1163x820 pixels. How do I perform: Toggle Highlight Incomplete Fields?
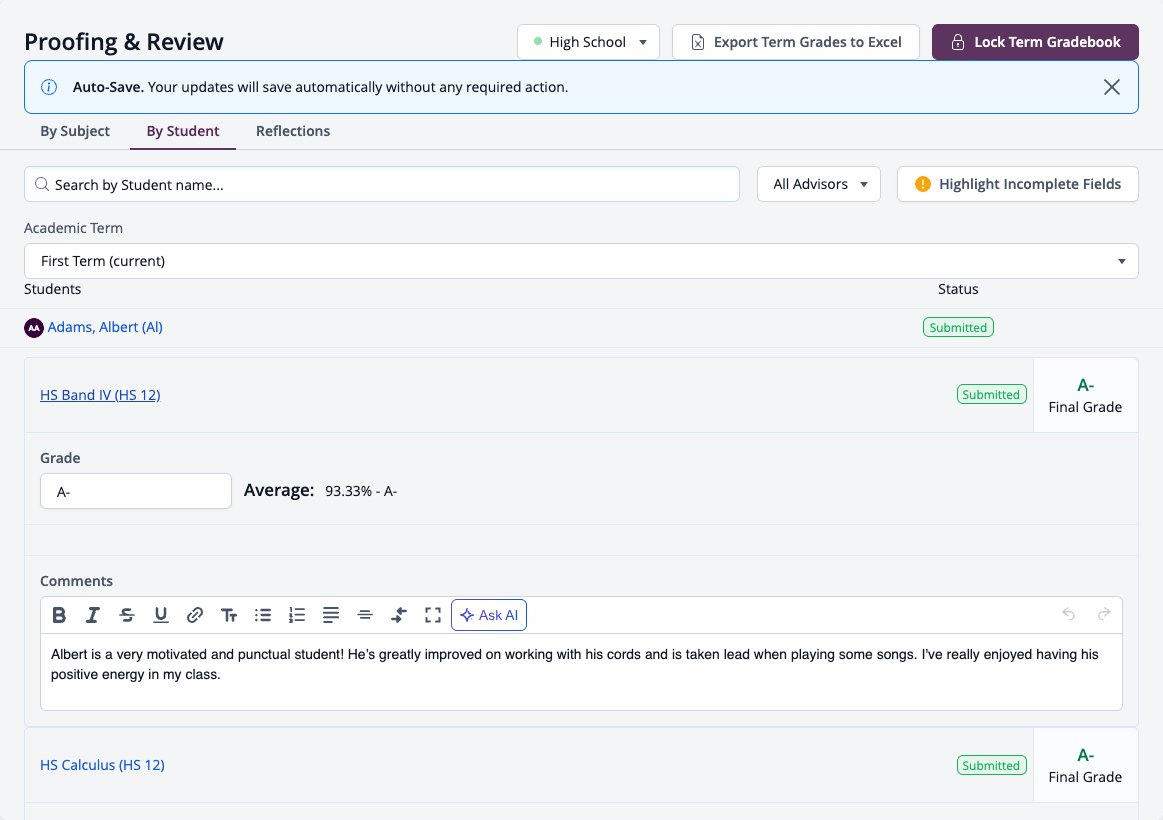tap(1018, 184)
